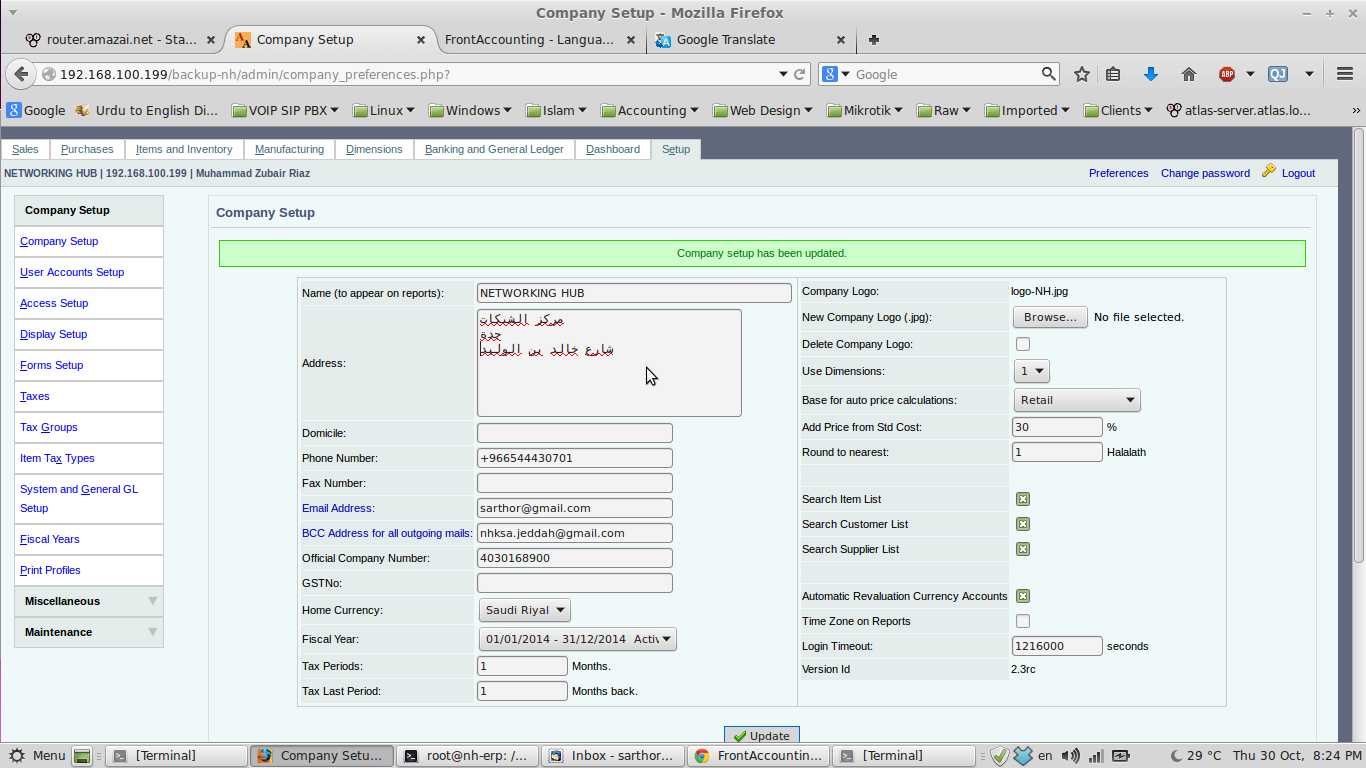Open the Items and Inventory tab
Viewport: 1366px width, 768px height.
point(184,149)
